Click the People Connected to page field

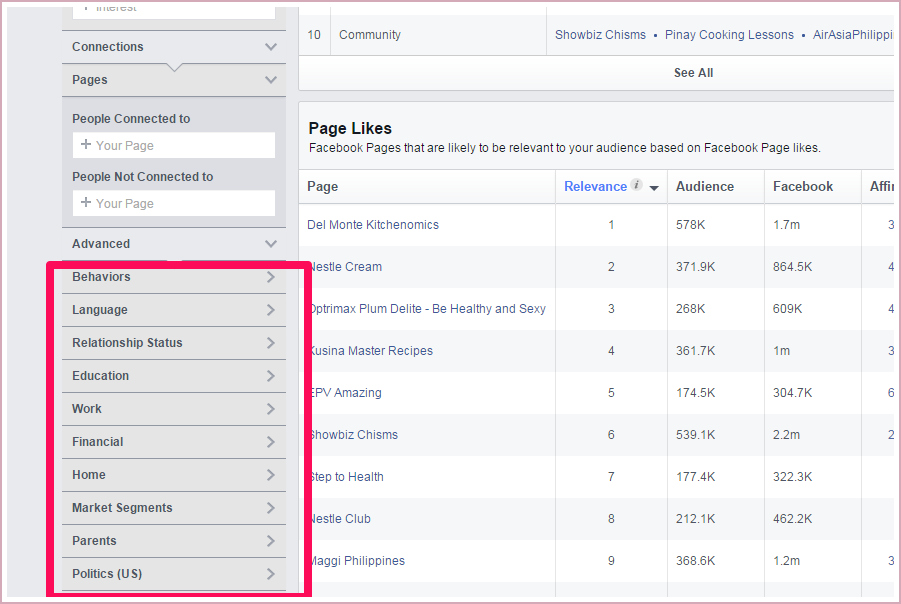pyautogui.click(x=174, y=146)
